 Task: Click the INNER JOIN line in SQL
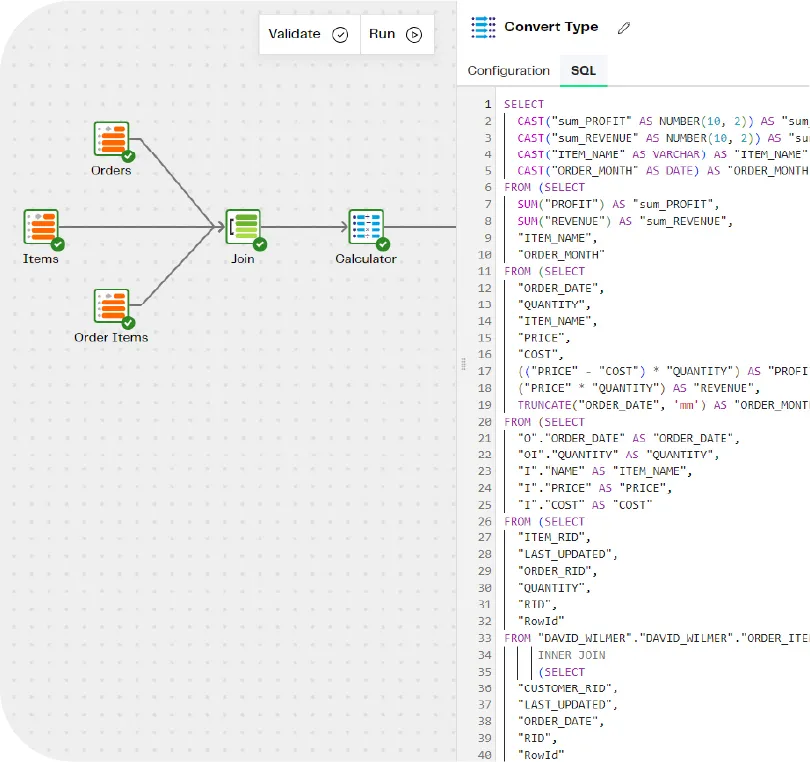tap(571, 655)
